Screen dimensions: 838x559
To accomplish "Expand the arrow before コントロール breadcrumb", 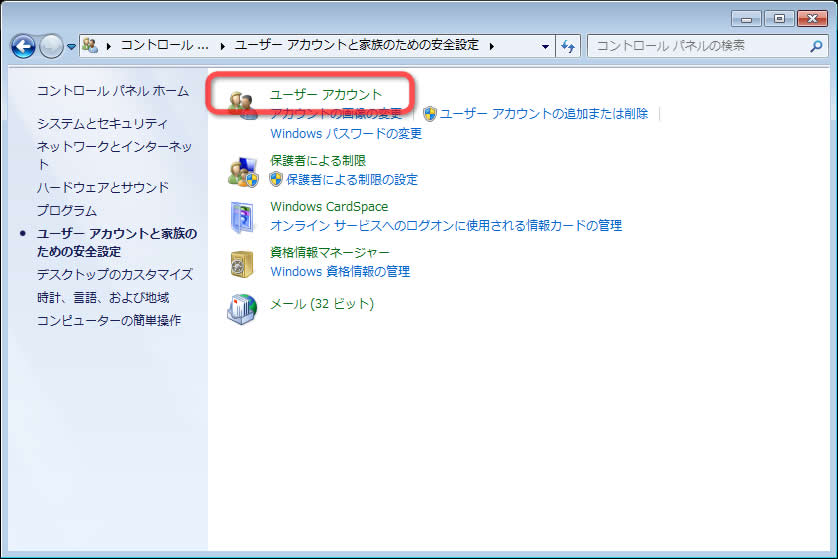I will (x=108, y=46).
